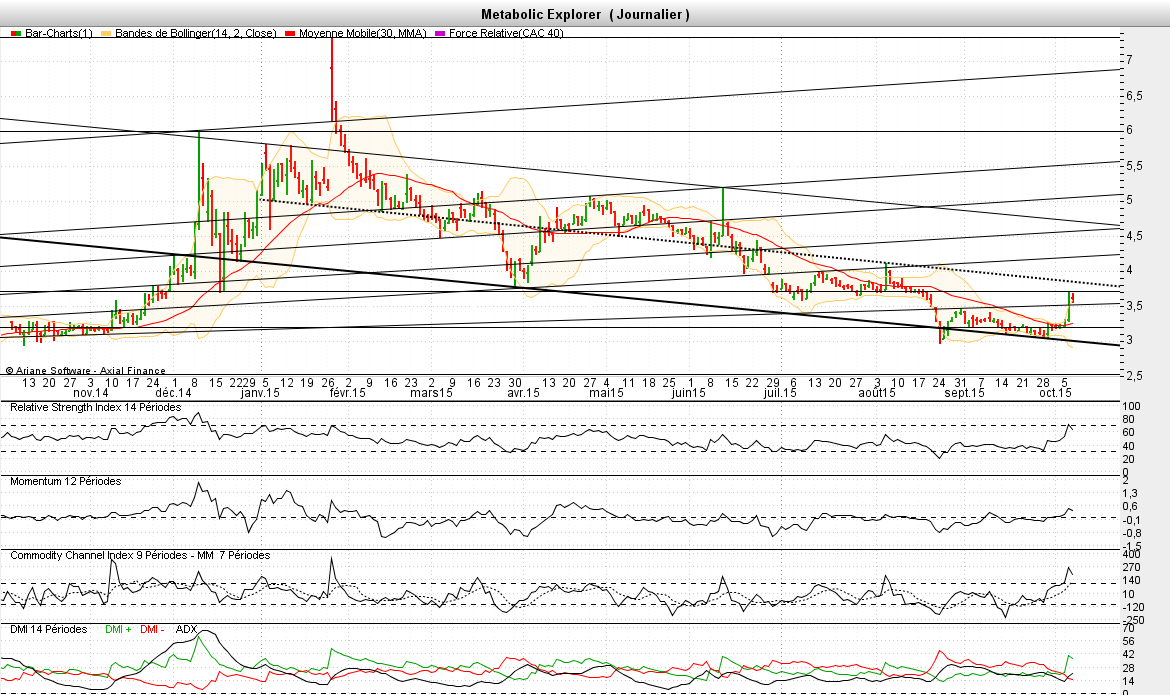
Task: Click the 'août15' month label on time axis
Action: (x=877, y=393)
